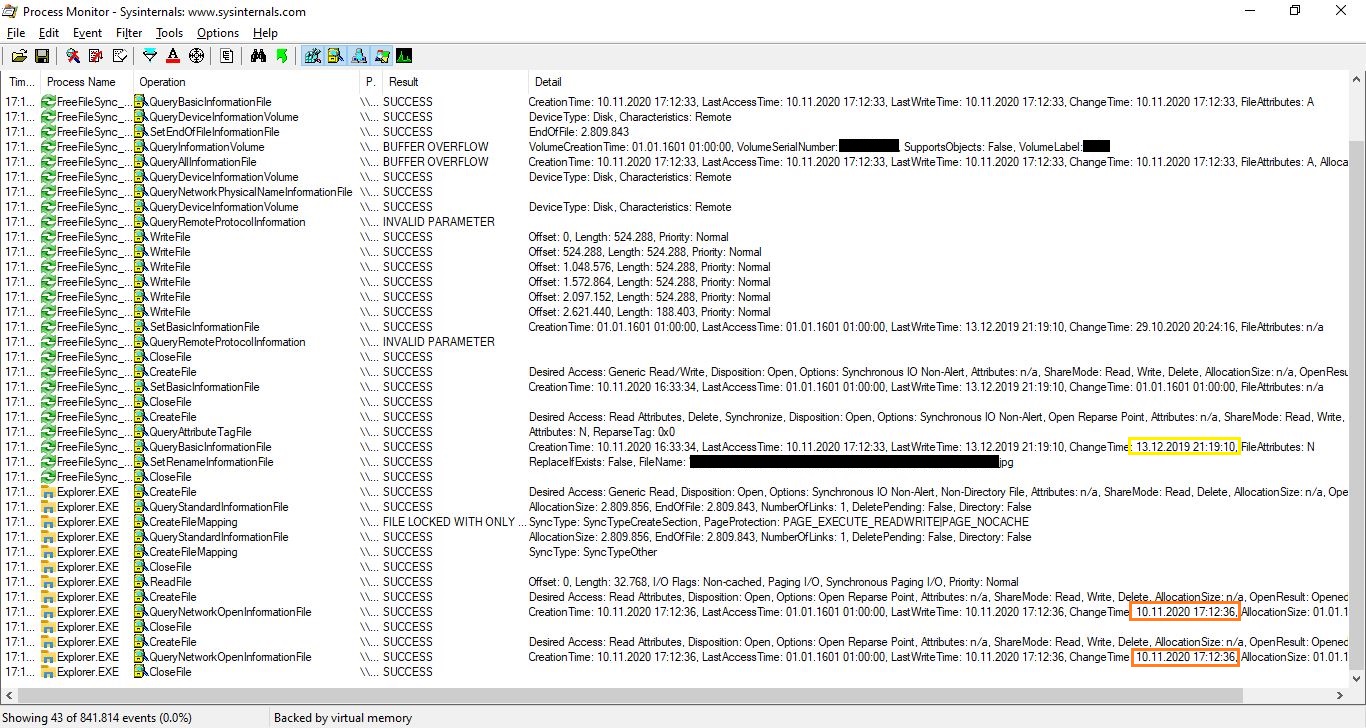Image resolution: width=1366 pixels, height=728 pixels.
Task: Click the Open file toolbar icon
Action: click(x=20, y=56)
